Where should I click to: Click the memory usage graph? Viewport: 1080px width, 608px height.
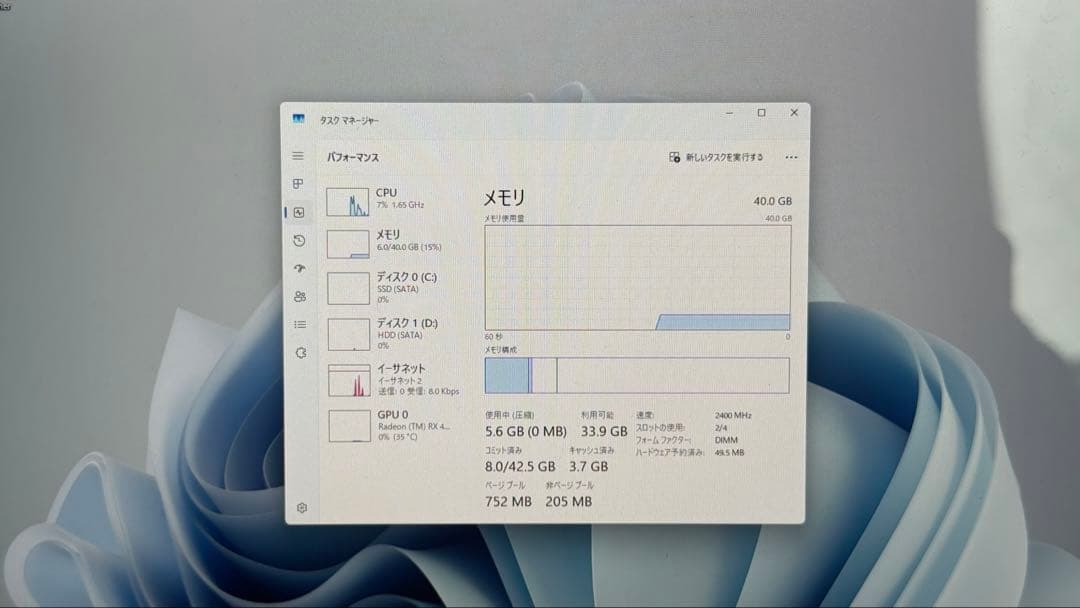pyautogui.click(x=637, y=277)
